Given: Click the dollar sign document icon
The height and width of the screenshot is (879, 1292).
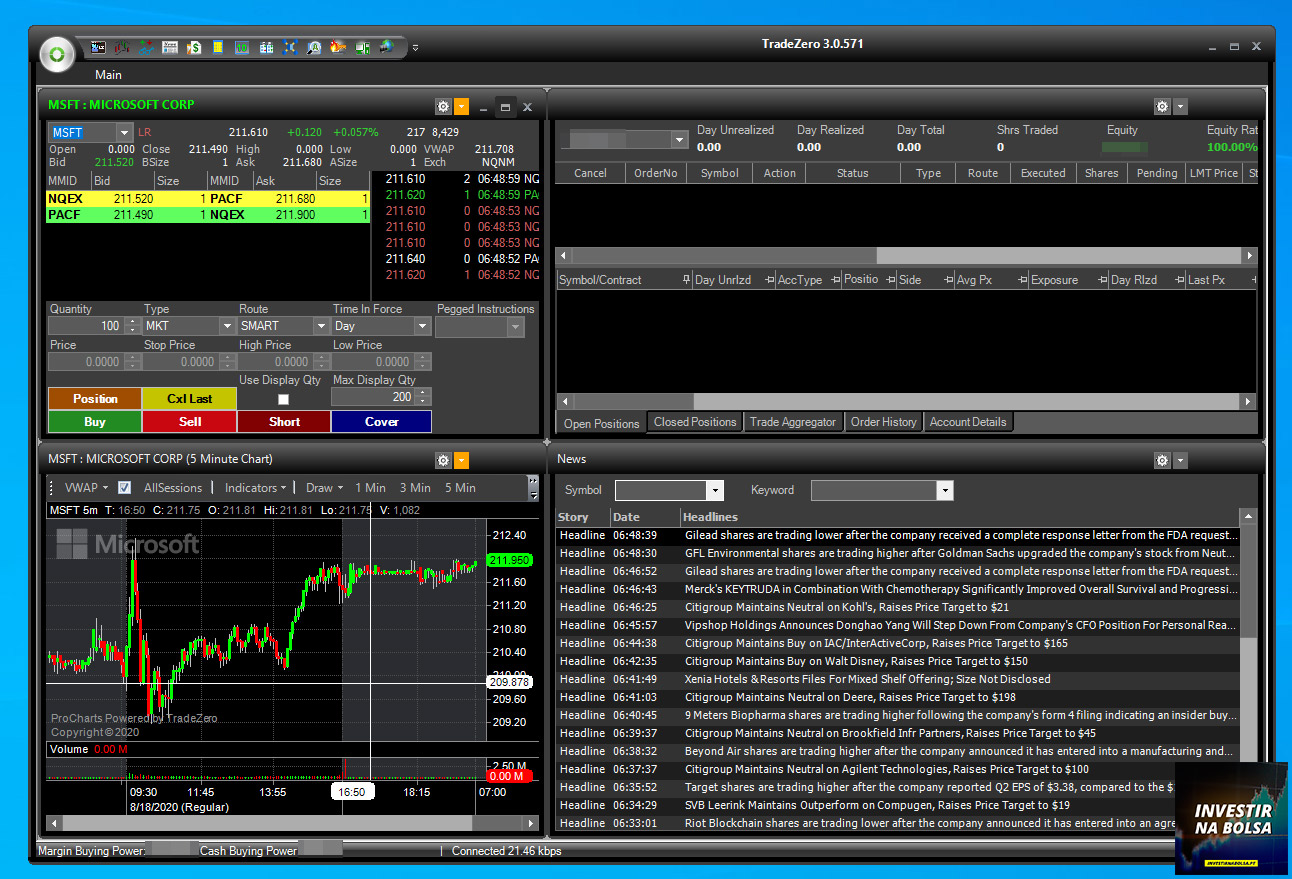Looking at the screenshot, I should click(194, 47).
